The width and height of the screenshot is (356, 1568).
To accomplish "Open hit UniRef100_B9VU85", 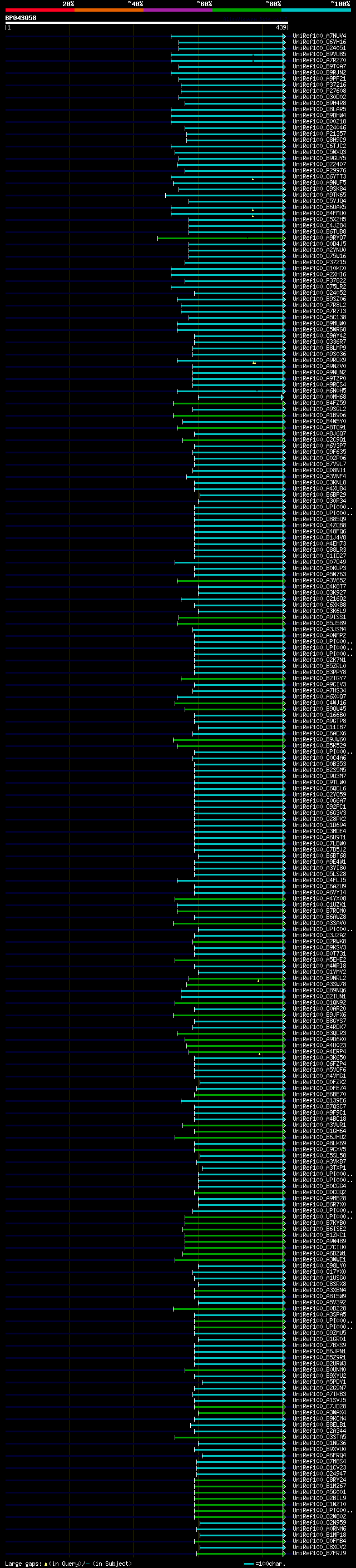I will tap(319, 54).
